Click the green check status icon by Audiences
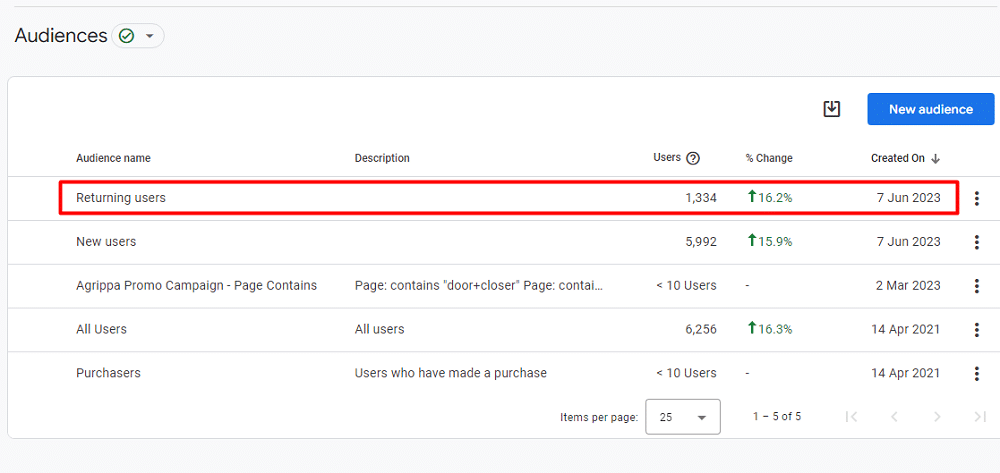The image size is (1000, 473). click(x=126, y=36)
